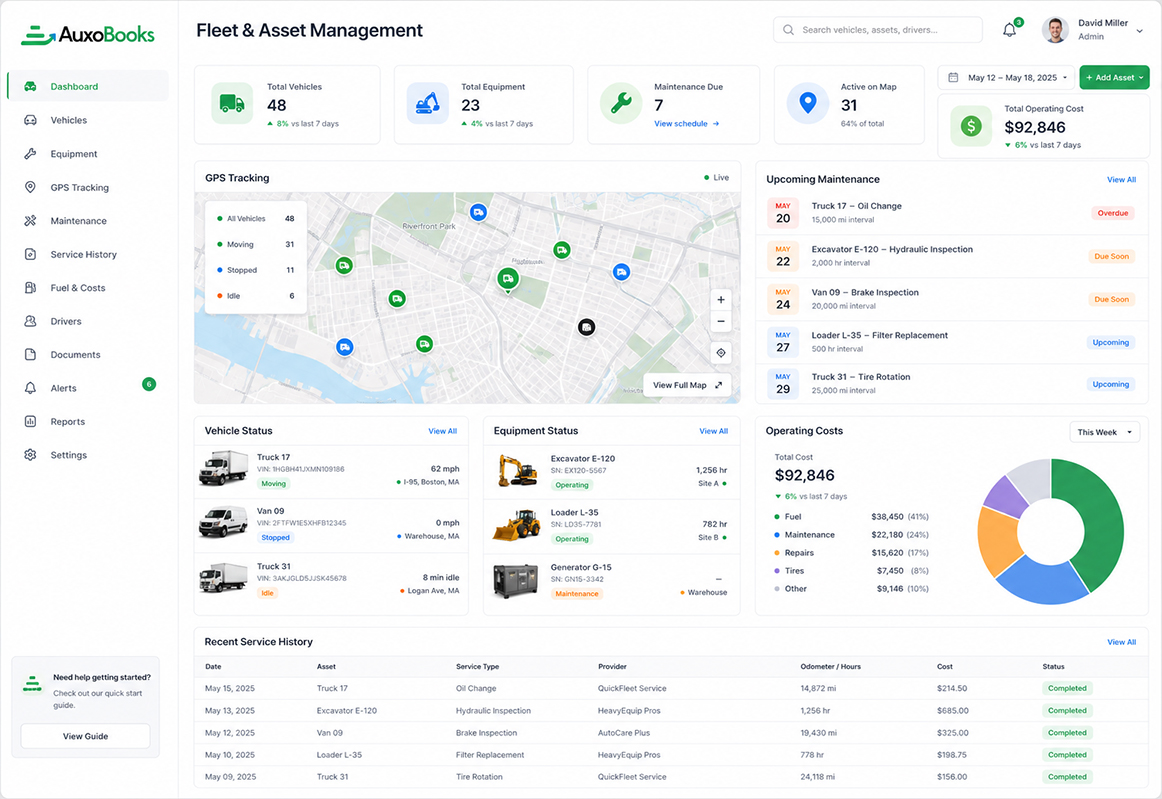
Task: Click the calendar icon in date range
Action: coord(953,77)
